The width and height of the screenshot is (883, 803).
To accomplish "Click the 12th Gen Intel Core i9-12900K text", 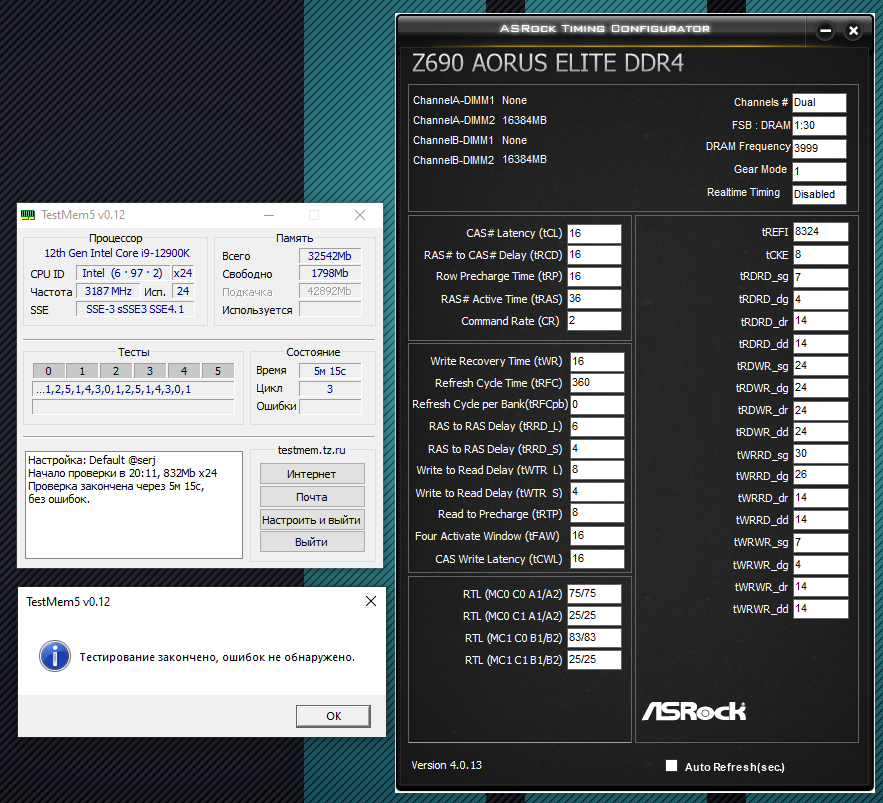I will pos(117,253).
